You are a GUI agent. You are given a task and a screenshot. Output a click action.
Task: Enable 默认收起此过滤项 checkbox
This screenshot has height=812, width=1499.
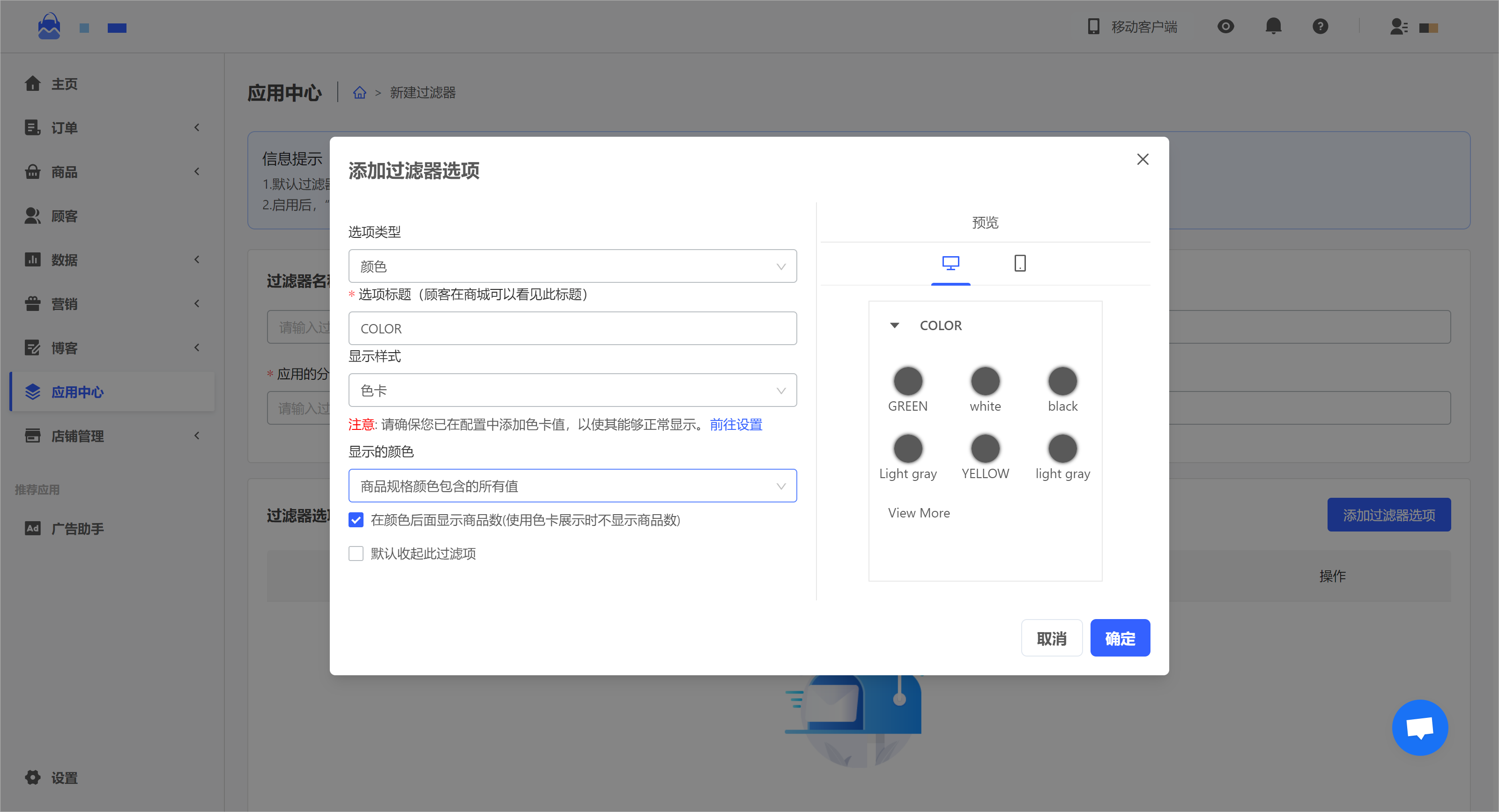tap(356, 553)
